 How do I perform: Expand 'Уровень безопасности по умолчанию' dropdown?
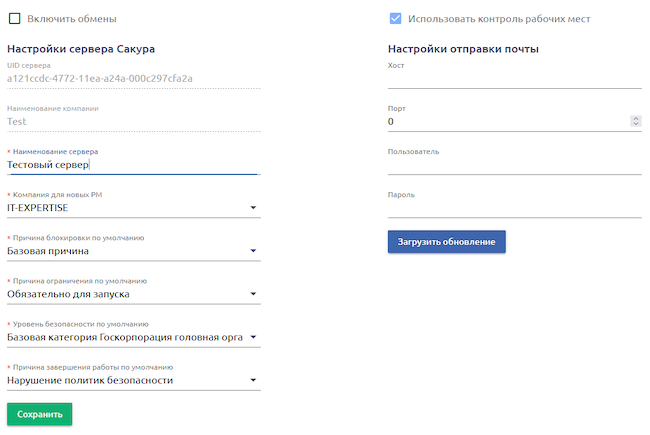click(x=254, y=337)
